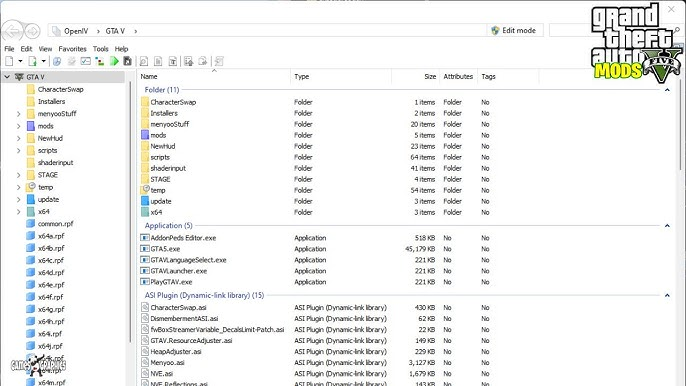Click the GTA5.exe application icon

pyautogui.click(x=145, y=249)
